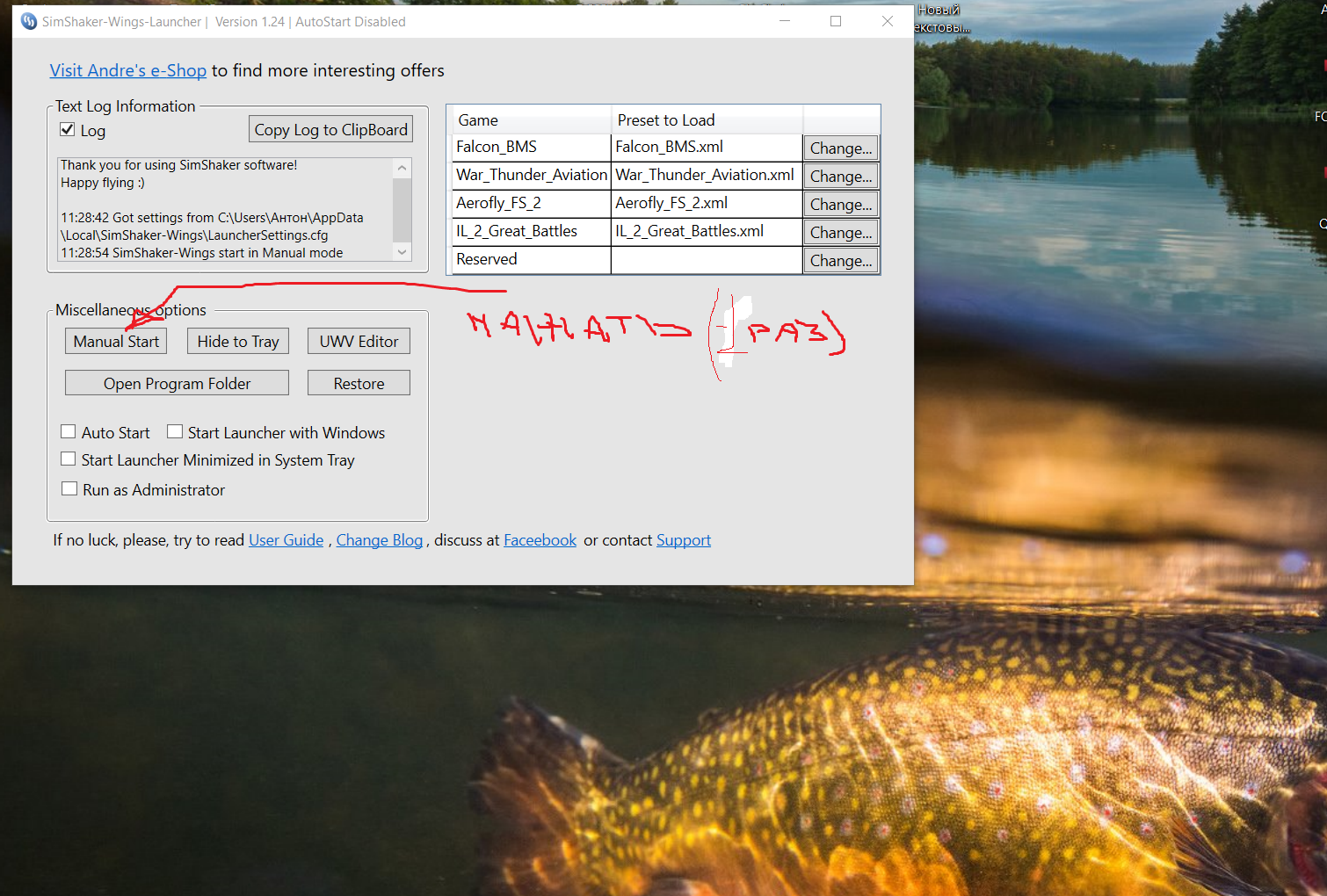Open the UWV Editor
The width and height of the screenshot is (1327, 896).
pyautogui.click(x=359, y=341)
